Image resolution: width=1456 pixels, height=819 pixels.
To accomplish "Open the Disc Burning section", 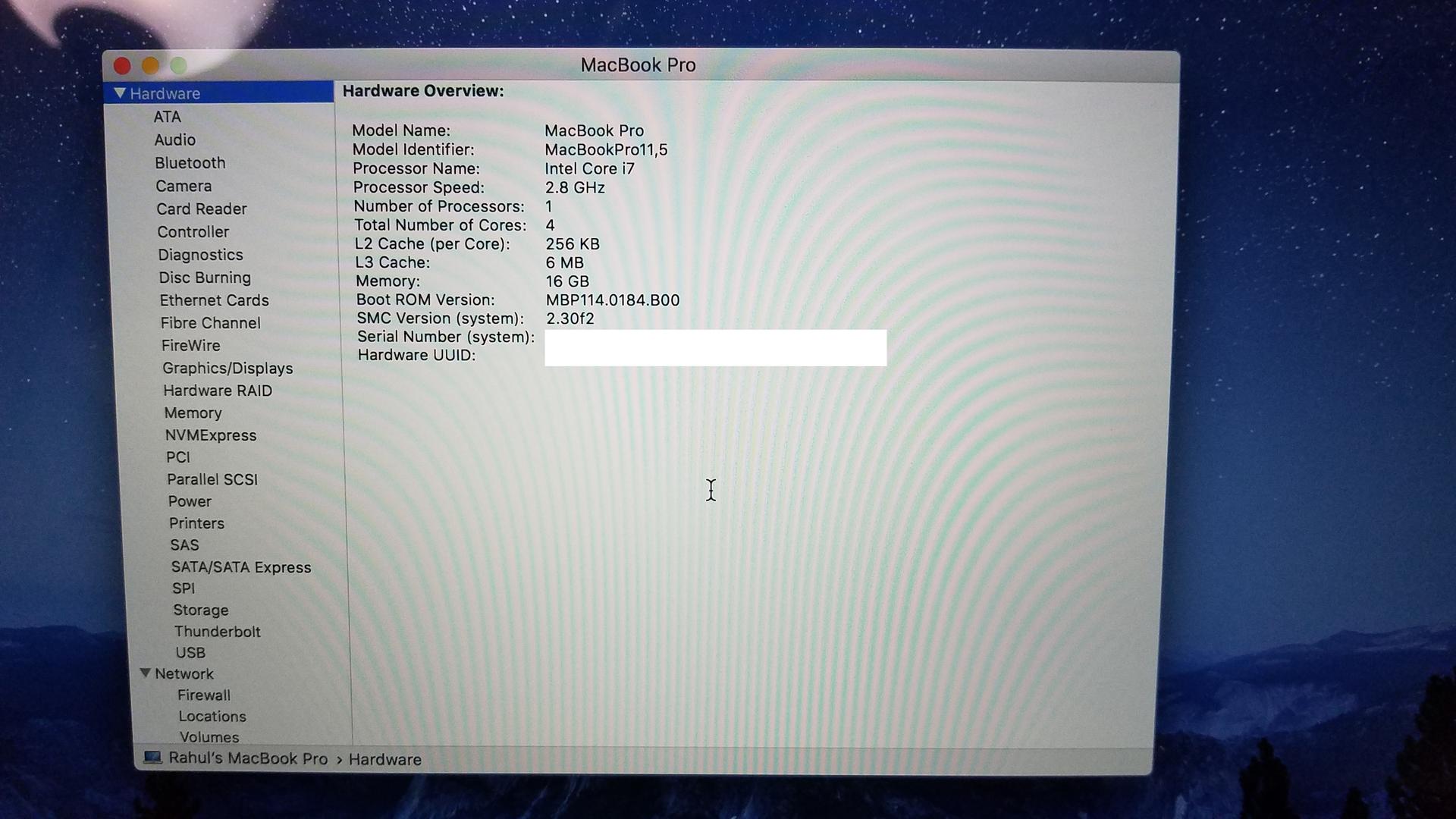I will point(204,278).
